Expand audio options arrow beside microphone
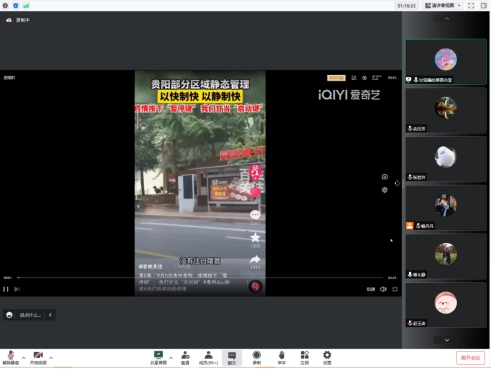Viewport: 491px width, 369px height. tap(23, 358)
